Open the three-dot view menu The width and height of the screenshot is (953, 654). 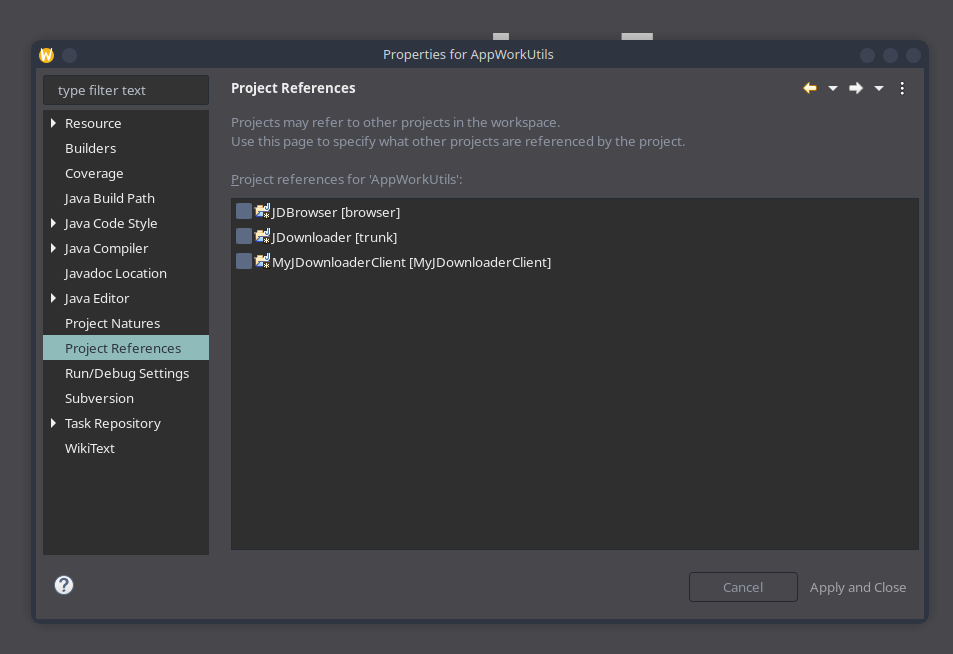pyautogui.click(x=902, y=88)
